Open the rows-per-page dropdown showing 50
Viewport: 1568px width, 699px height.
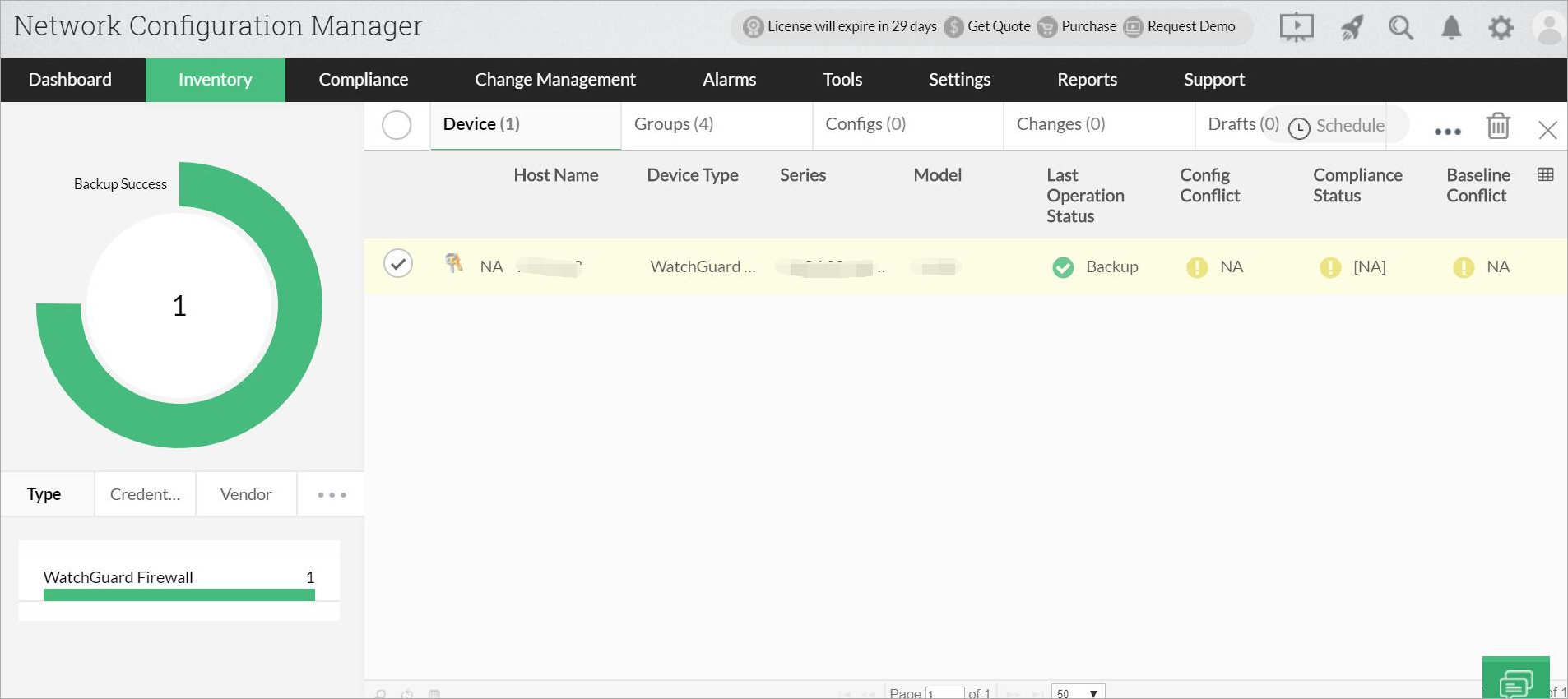(x=1078, y=693)
